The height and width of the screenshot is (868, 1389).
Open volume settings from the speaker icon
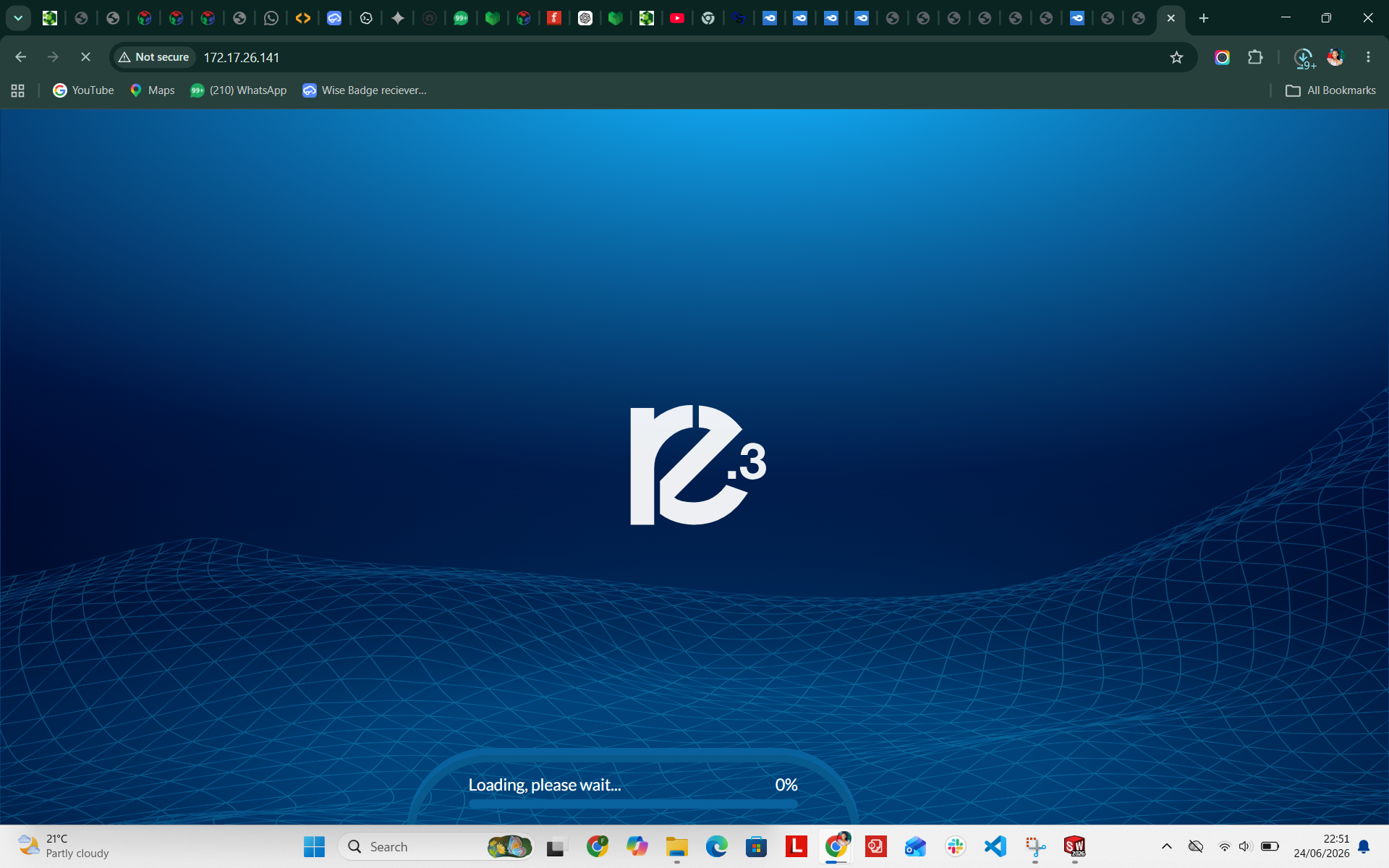pos(1245,846)
